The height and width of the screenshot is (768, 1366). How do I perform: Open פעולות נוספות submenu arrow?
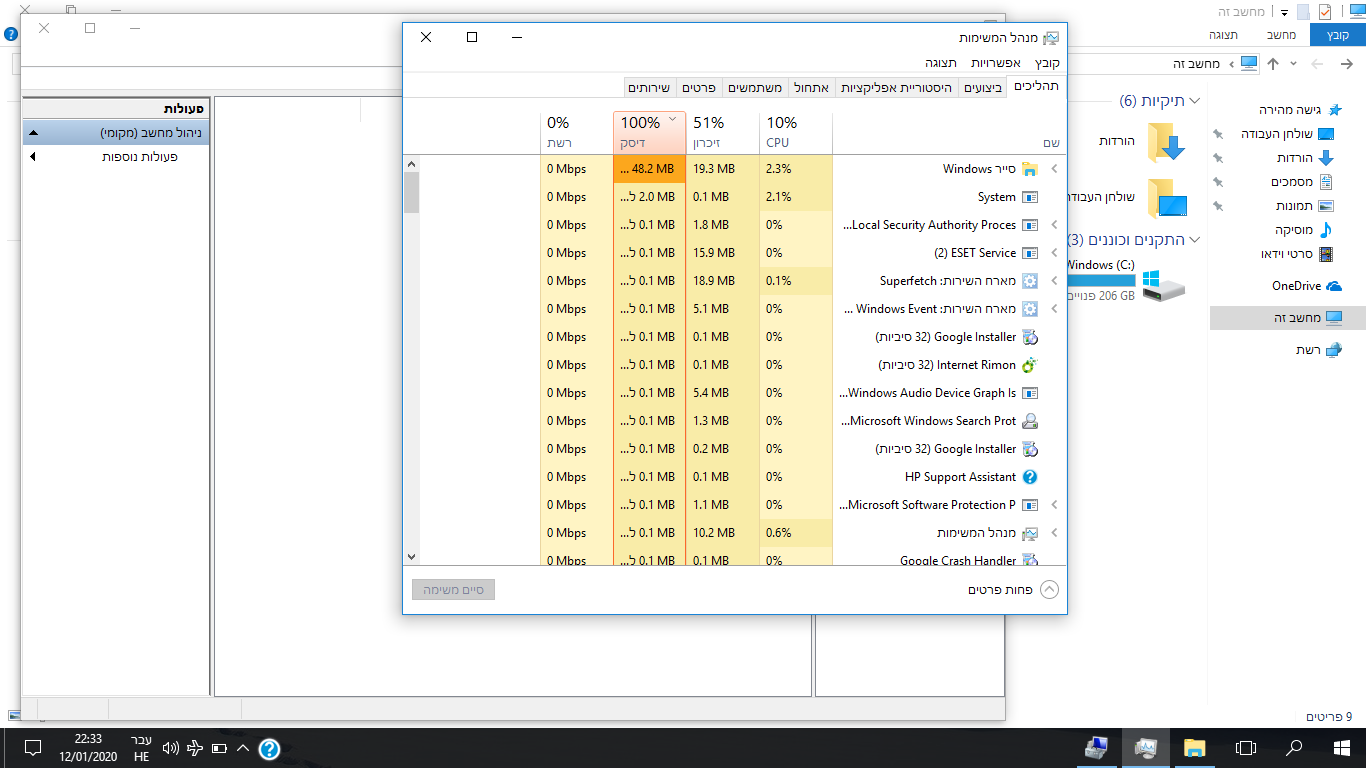point(32,157)
